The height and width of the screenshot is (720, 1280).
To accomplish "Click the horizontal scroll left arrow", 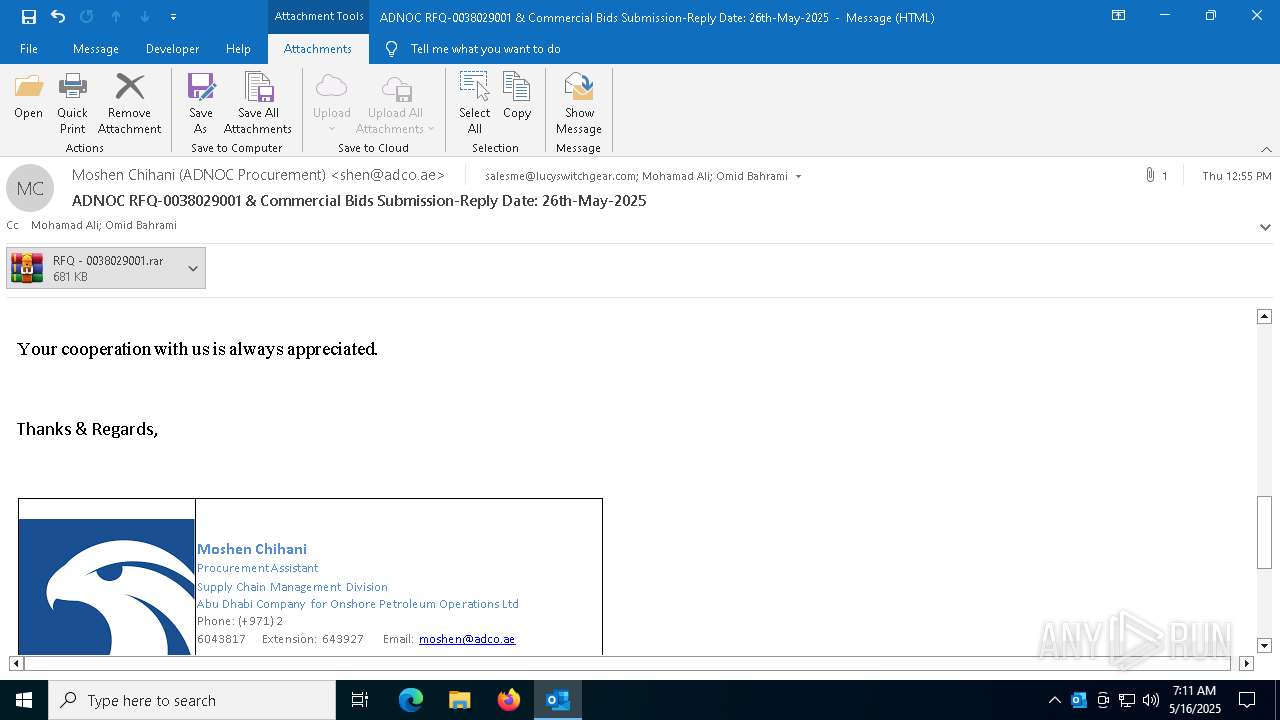I will 16,663.
